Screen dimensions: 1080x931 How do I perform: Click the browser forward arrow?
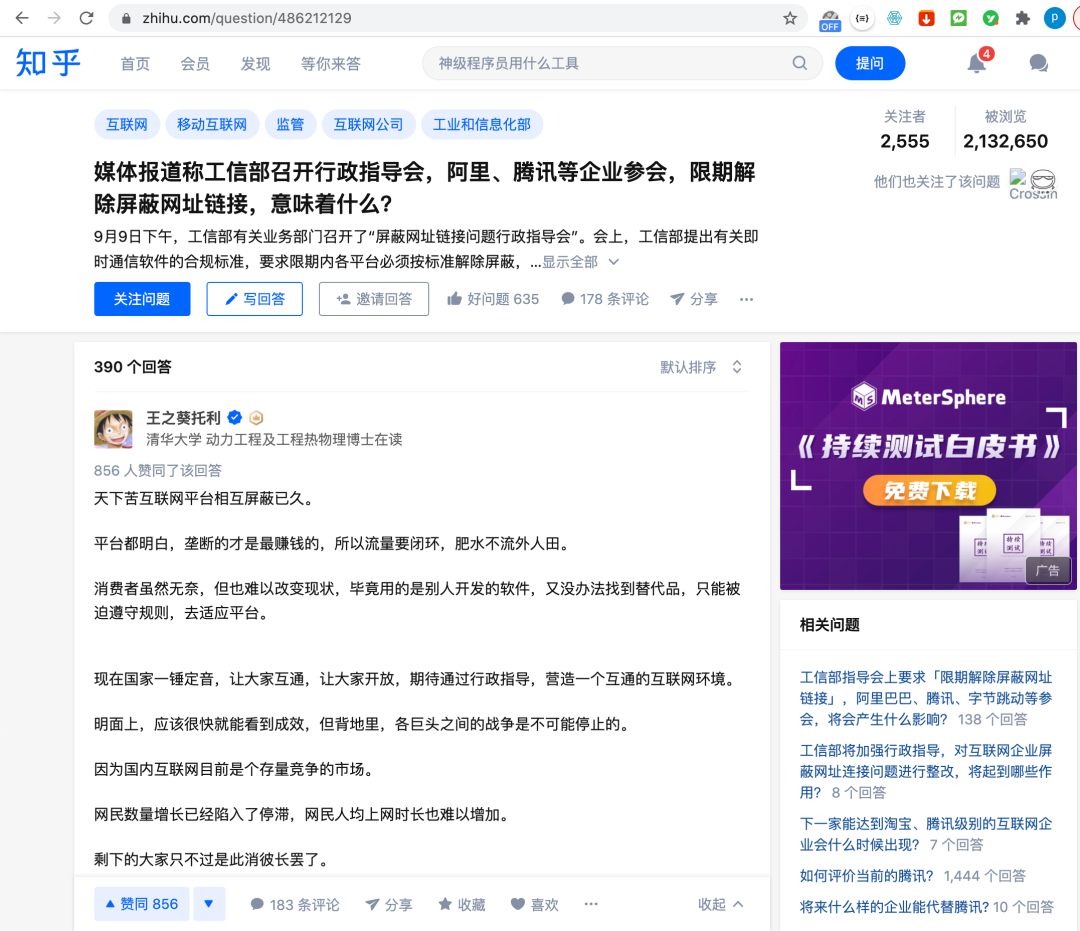tap(54, 18)
